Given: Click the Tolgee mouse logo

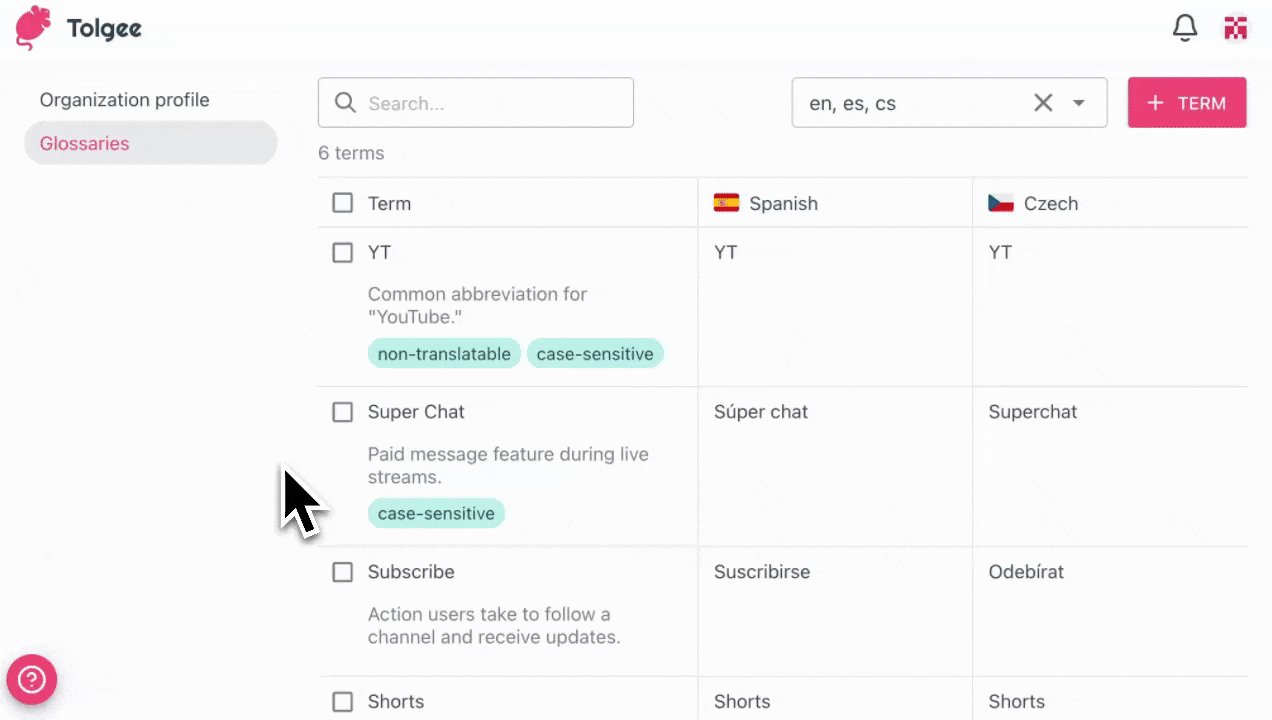Looking at the screenshot, I should pos(34,28).
